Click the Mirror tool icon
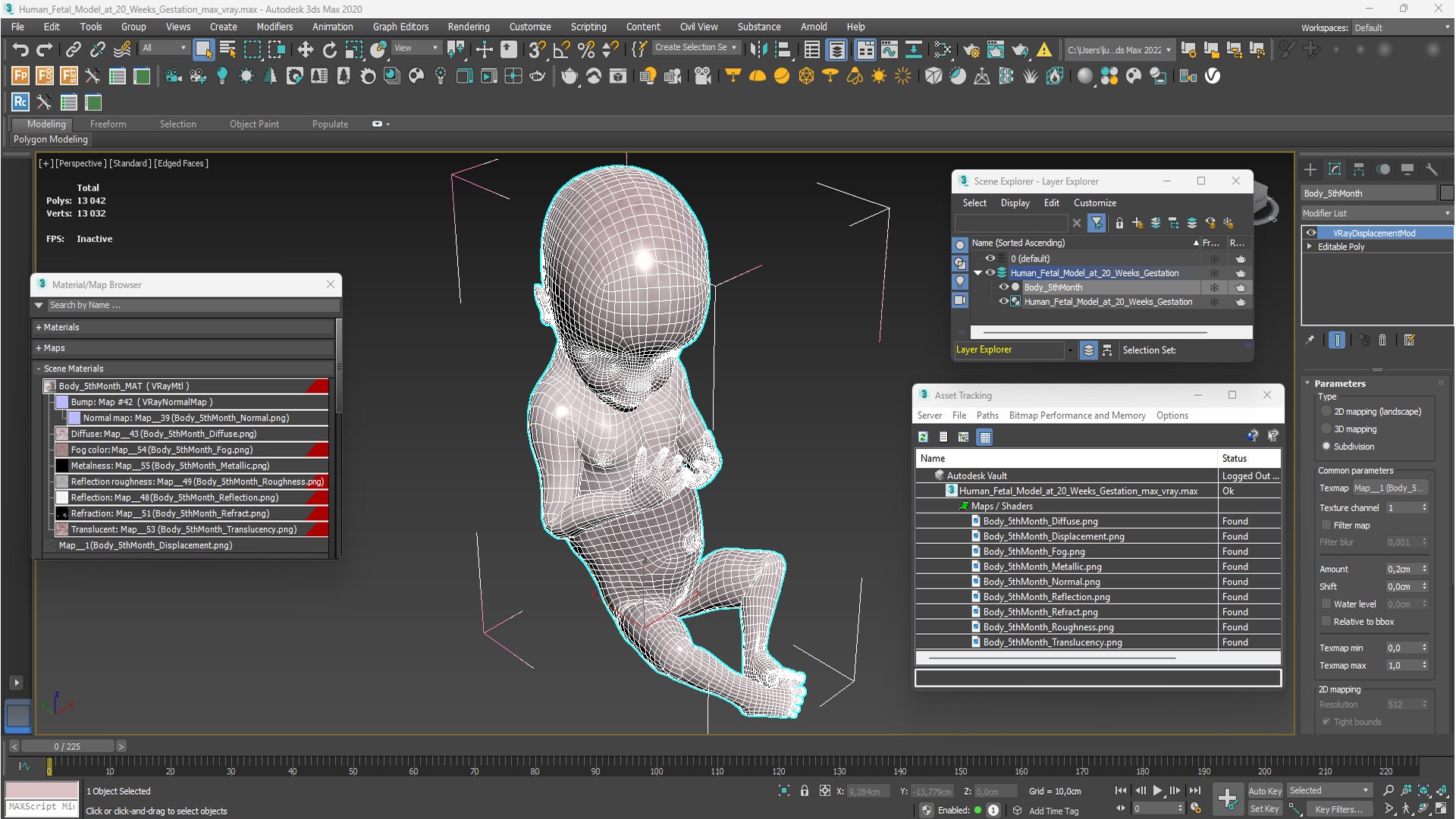The image size is (1456, 819). [758, 50]
